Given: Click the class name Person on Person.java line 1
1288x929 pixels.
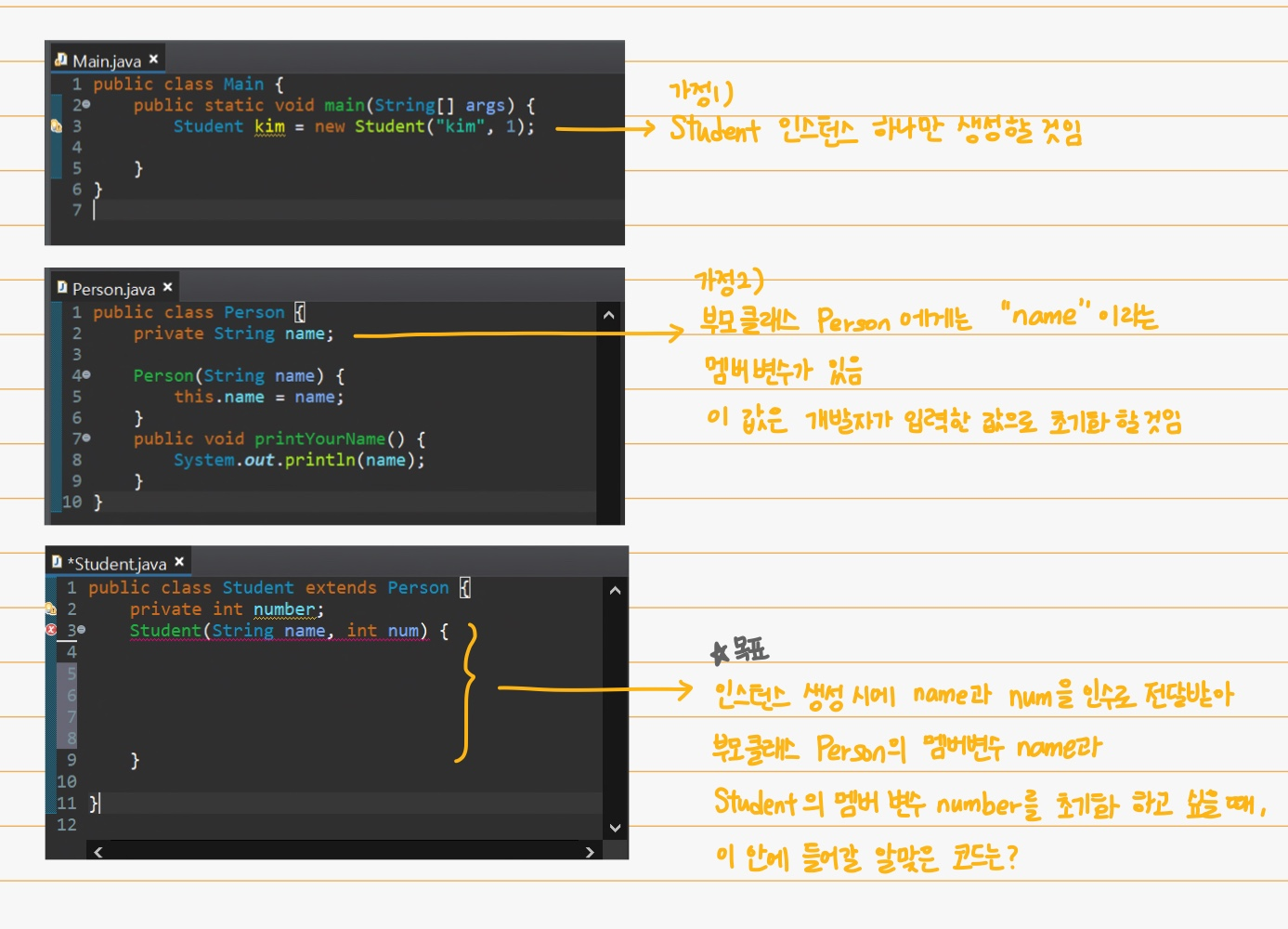Looking at the screenshot, I should 254,312.
